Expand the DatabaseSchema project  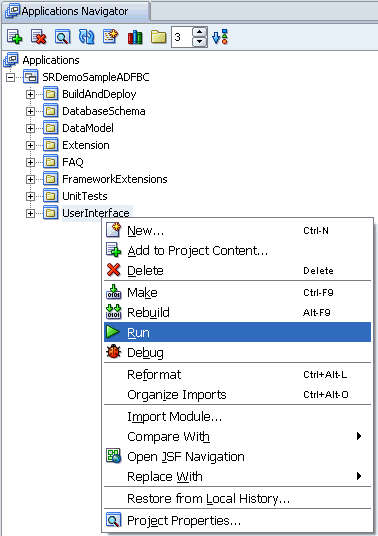point(30,111)
